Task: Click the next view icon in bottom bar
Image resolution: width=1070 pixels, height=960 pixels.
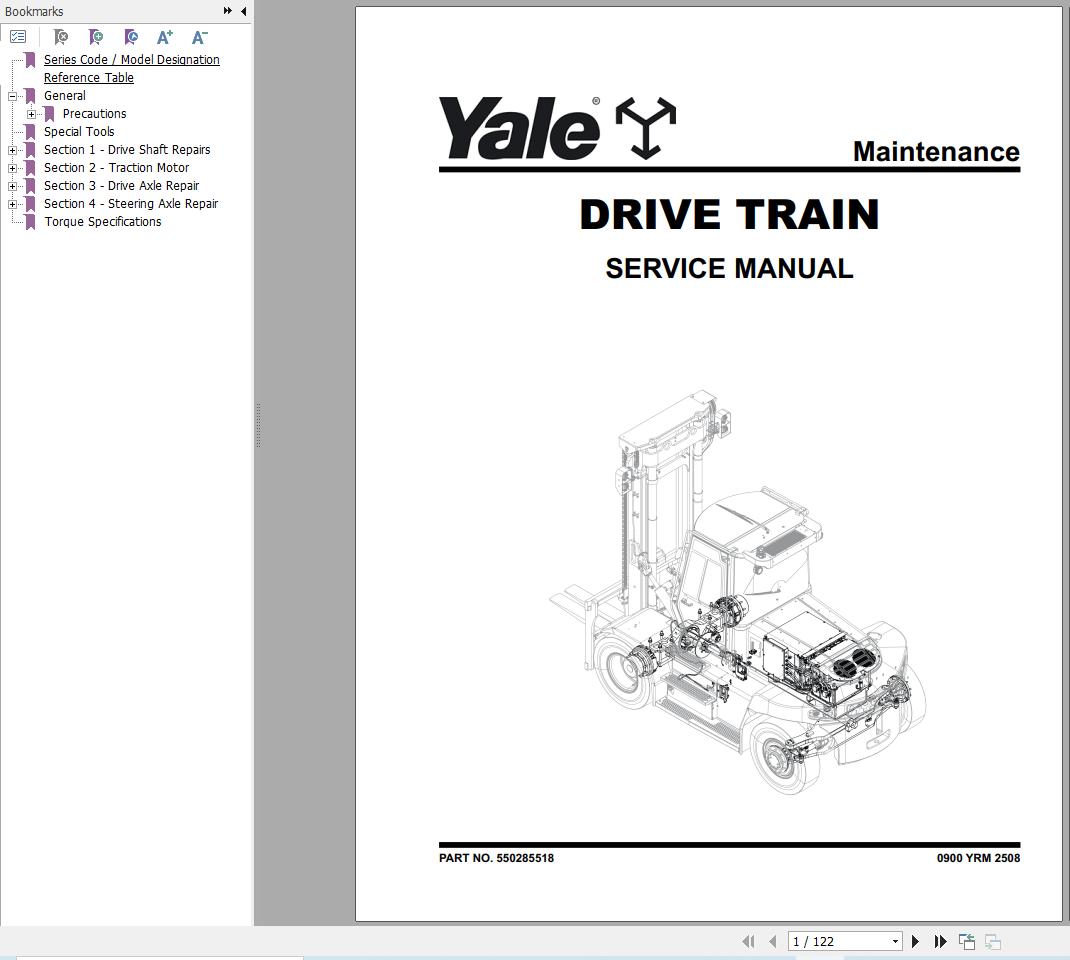Action: (x=993, y=942)
